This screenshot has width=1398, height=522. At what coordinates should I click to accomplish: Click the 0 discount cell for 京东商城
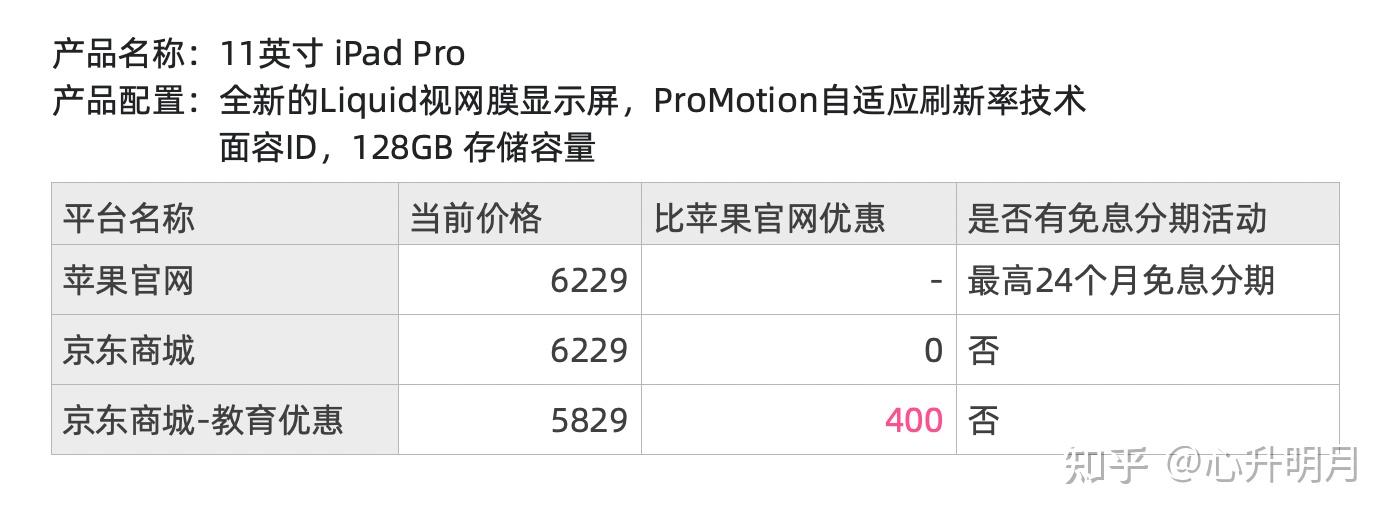(x=932, y=350)
